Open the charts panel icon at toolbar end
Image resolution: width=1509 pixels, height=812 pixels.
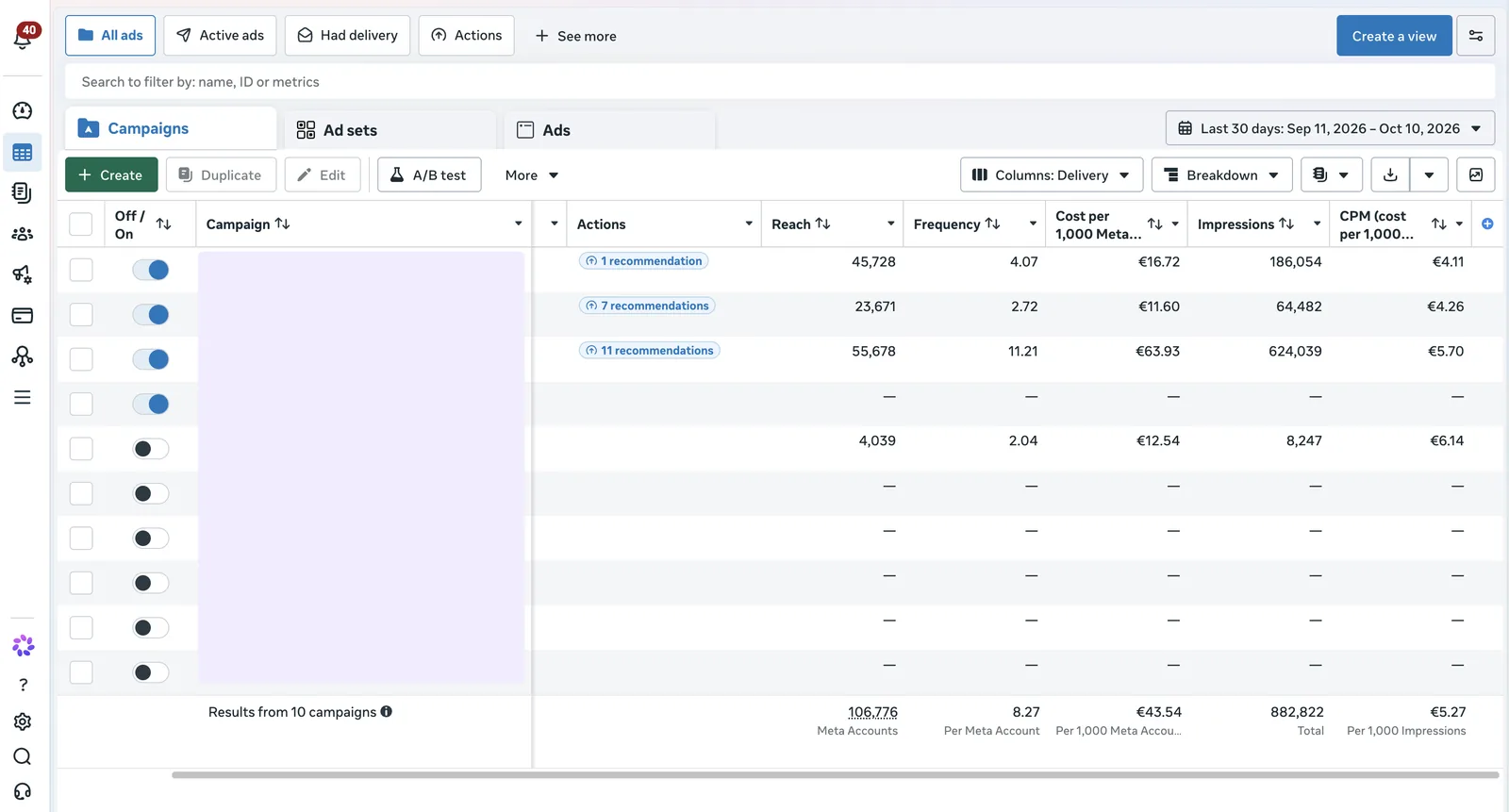coord(1476,174)
